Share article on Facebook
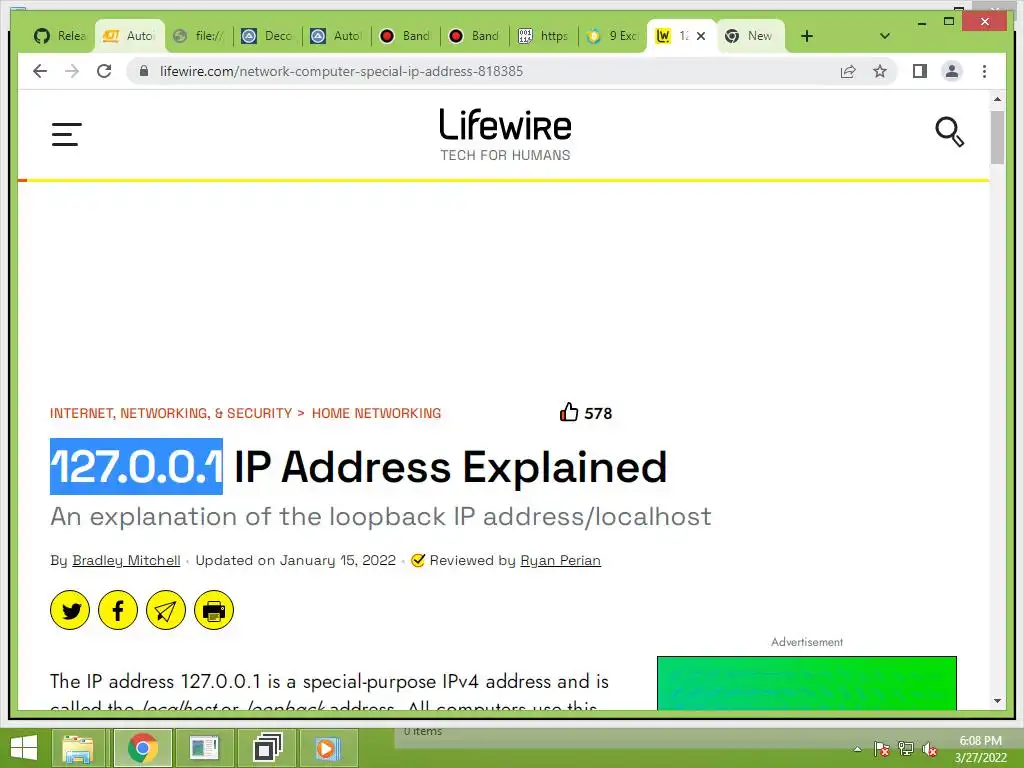1024x768 pixels. [x=118, y=611]
